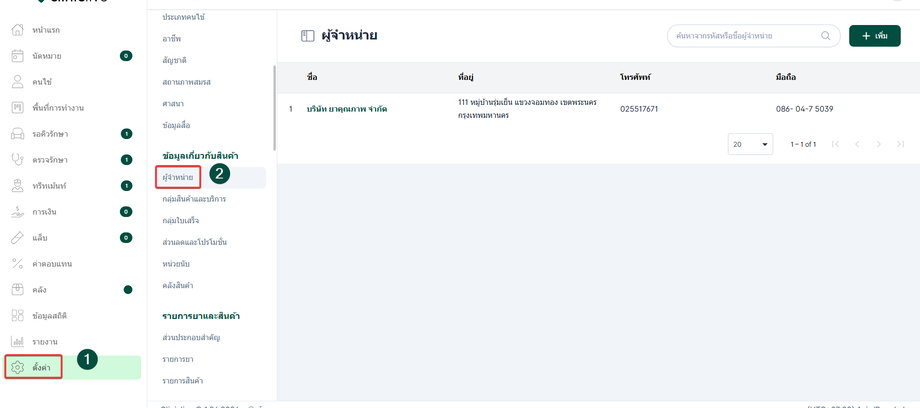Screen dimensions: 920x408
Task: Open the rows-per-page dropdown showing 20
Action: pos(750,144)
